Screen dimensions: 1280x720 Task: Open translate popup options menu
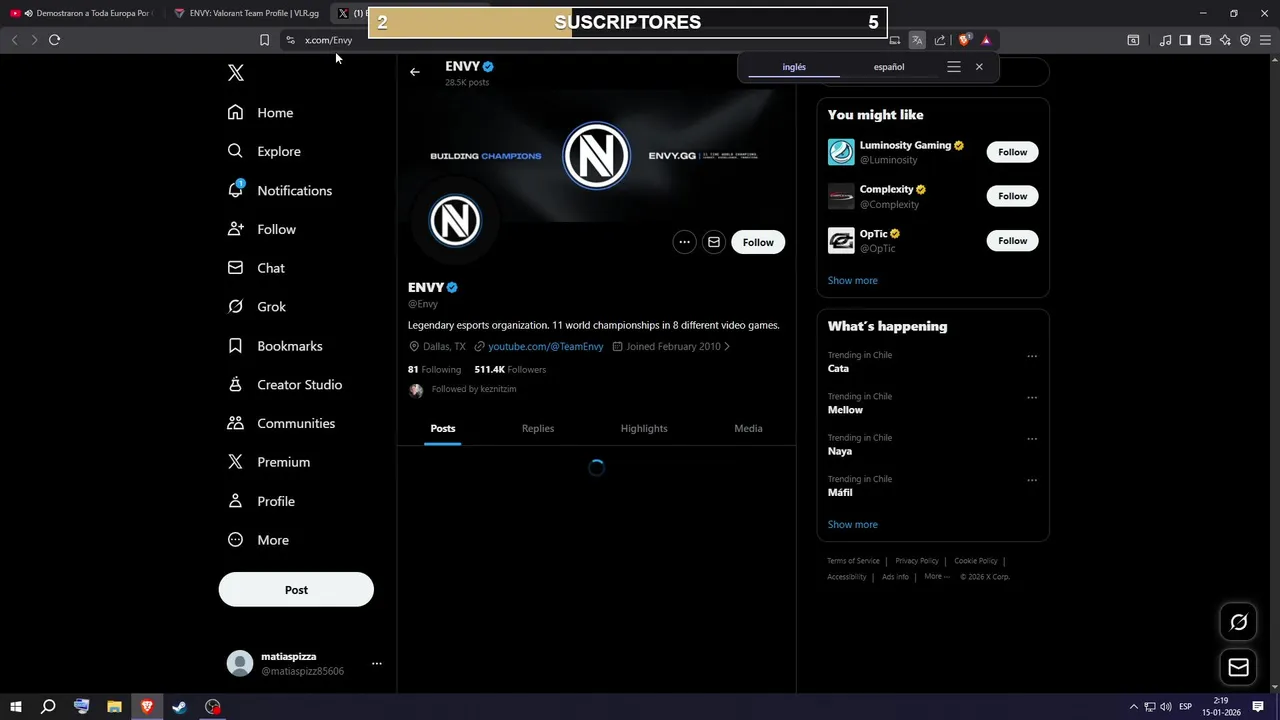pos(954,67)
